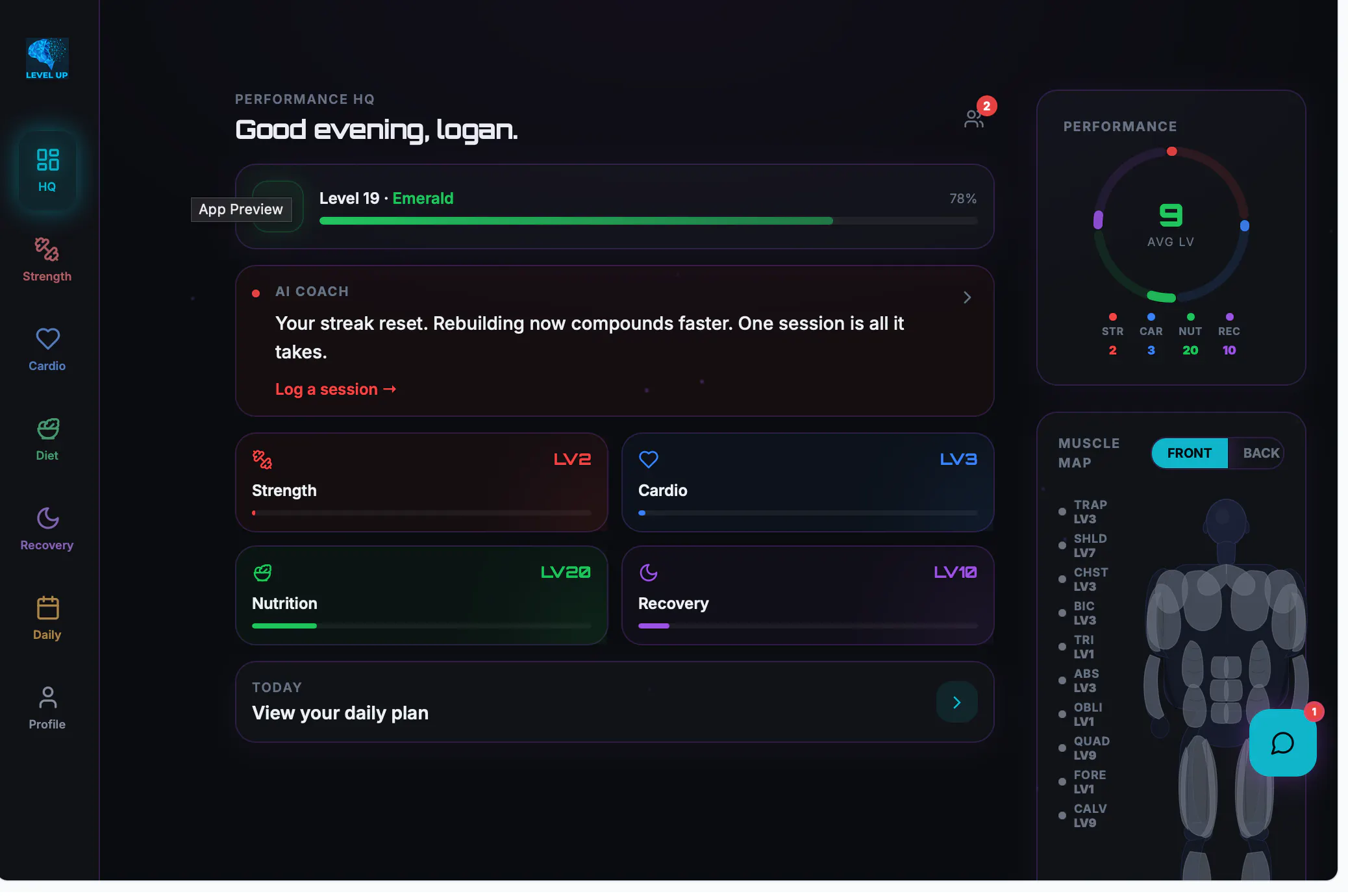Select the STR 2 stat in Performance
Viewport: 1348px width, 896px height.
click(x=1112, y=335)
